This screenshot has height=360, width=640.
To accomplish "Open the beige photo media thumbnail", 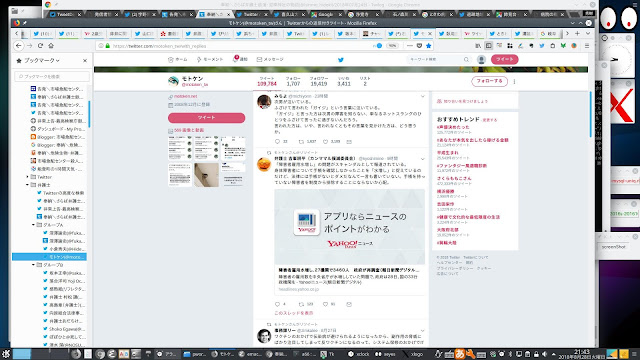I will coord(206,175).
